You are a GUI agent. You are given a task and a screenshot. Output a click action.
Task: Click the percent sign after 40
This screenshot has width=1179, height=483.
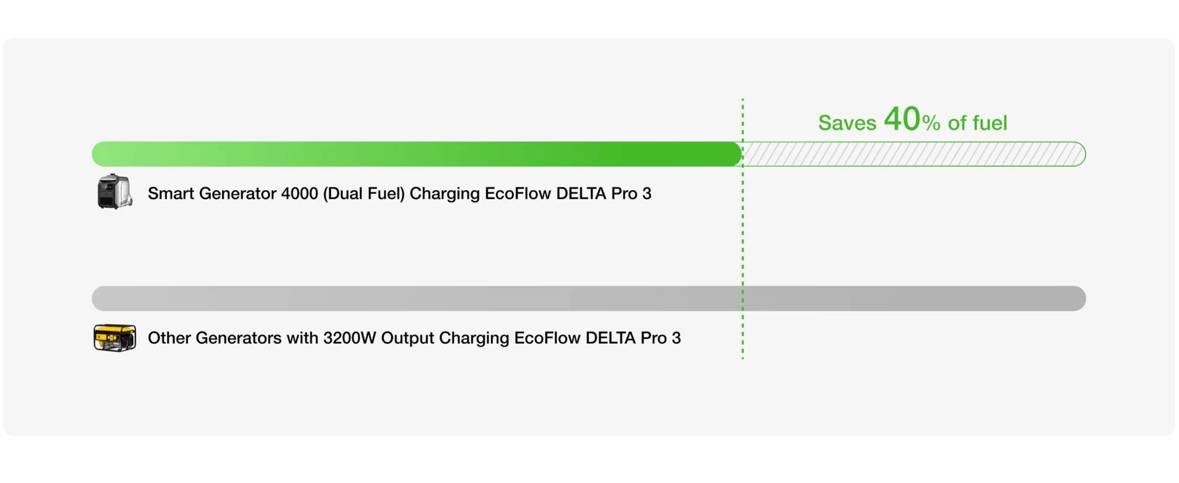(932, 123)
